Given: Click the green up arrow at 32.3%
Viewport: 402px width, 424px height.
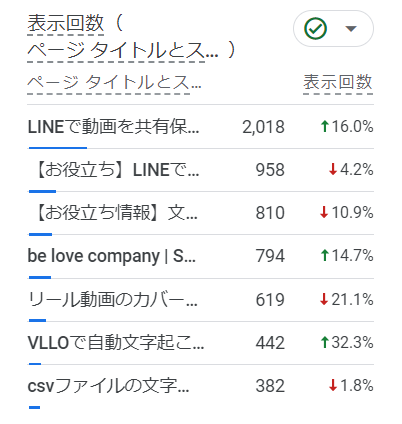Looking at the screenshot, I should click(x=324, y=343).
